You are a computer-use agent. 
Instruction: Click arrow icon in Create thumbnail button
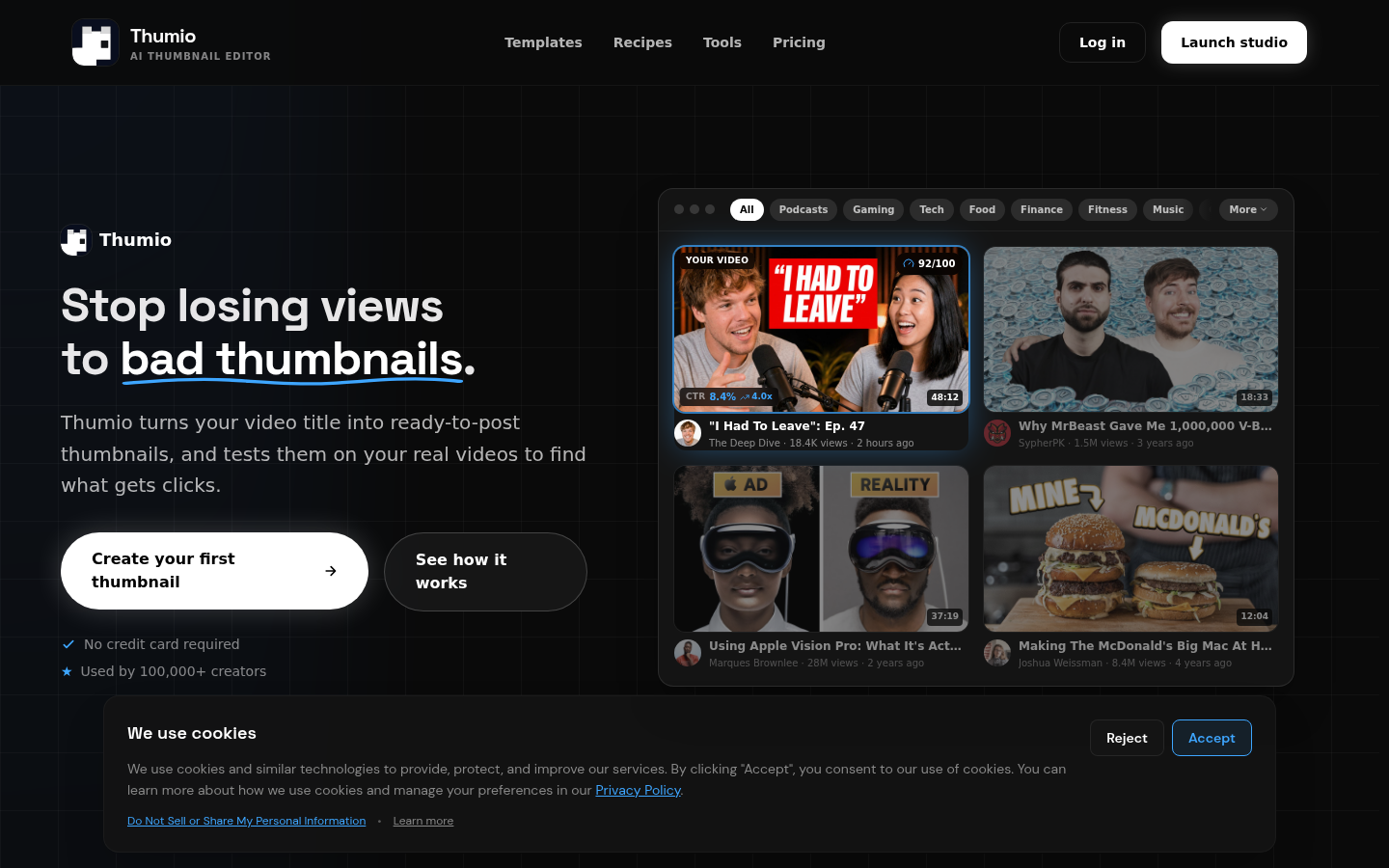[x=331, y=571]
